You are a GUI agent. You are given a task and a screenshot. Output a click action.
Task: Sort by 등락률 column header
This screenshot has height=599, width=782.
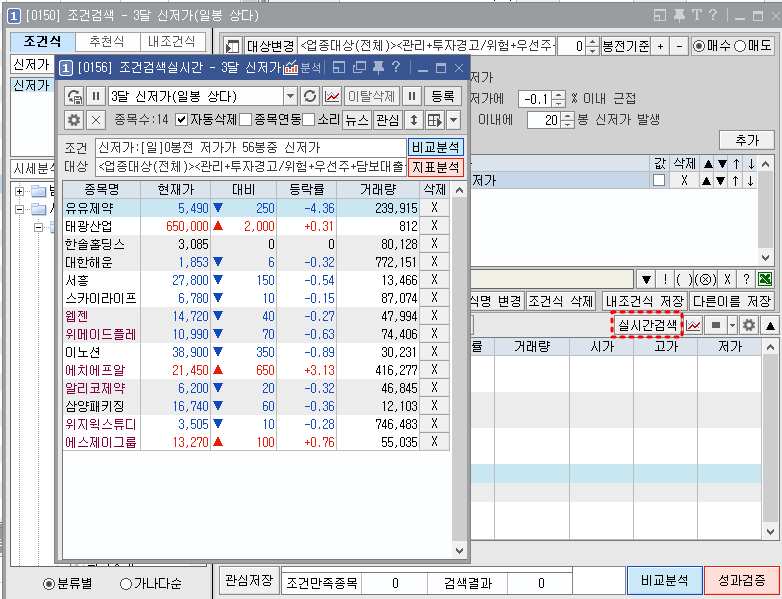(x=306, y=190)
